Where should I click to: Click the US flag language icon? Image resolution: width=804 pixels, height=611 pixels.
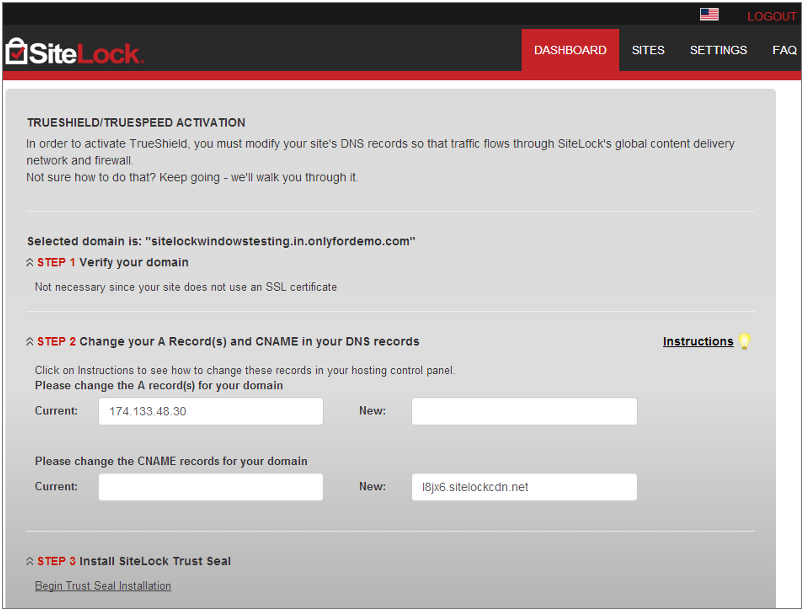(x=709, y=15)
